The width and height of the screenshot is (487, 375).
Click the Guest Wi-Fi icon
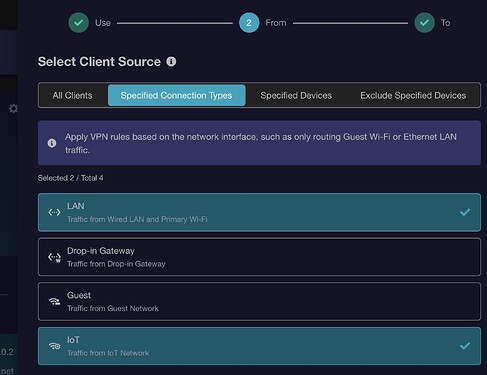pos(54,302)
